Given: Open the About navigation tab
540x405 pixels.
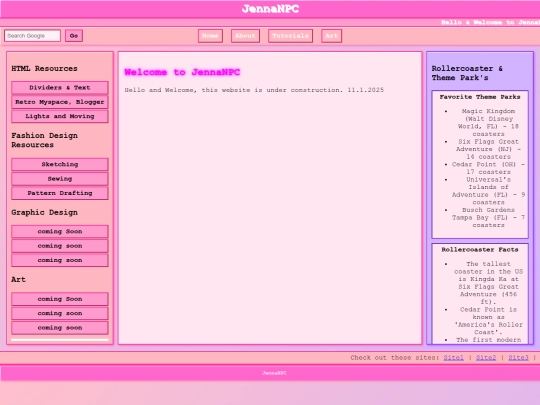Looking at the screenshot, I should click(x=245, y=36).
